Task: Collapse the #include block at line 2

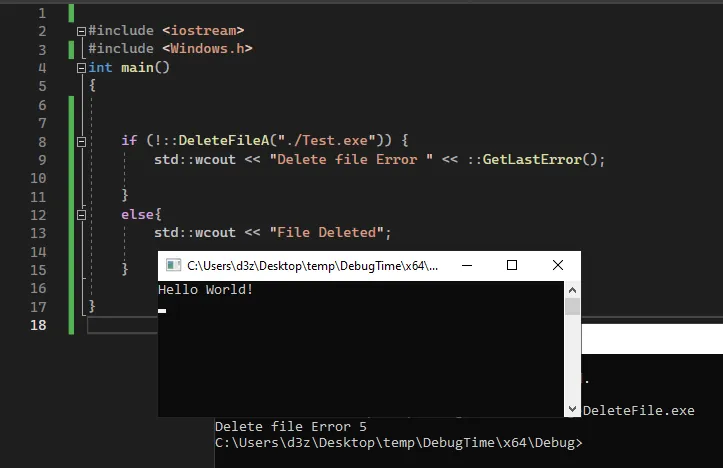Action: (x=81, y=31)
